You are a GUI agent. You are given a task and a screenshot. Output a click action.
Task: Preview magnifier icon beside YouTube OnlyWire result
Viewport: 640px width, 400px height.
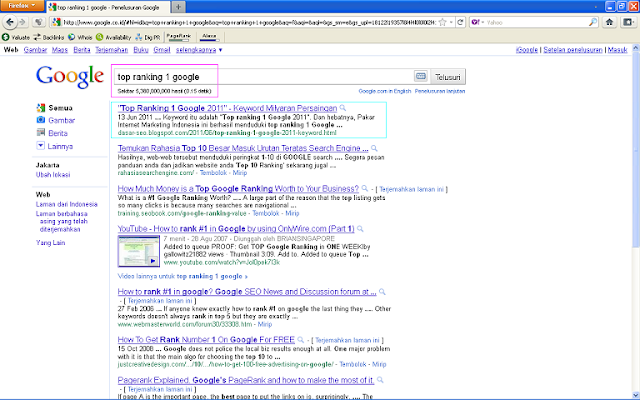point(360,229)
